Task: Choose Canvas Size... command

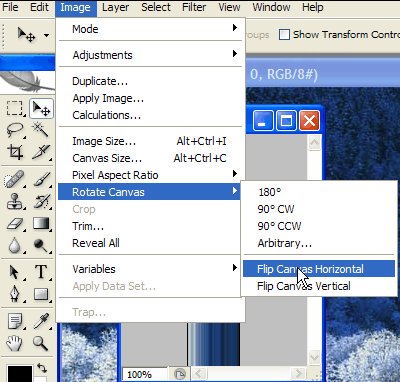Action: pyautogui.click(x=150, y=158)
